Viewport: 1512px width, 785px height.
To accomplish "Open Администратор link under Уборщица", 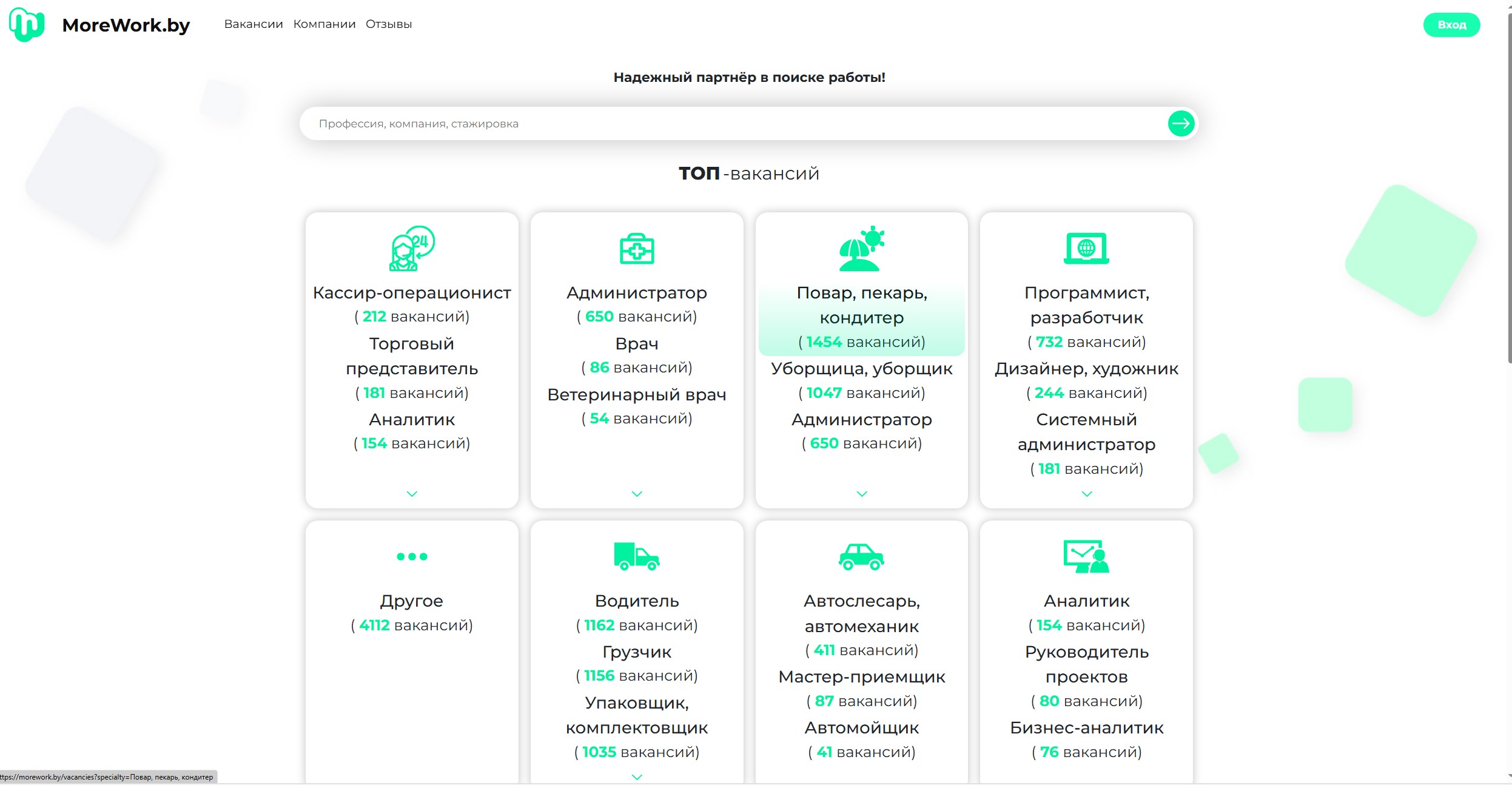I will (x=862, y=419).
